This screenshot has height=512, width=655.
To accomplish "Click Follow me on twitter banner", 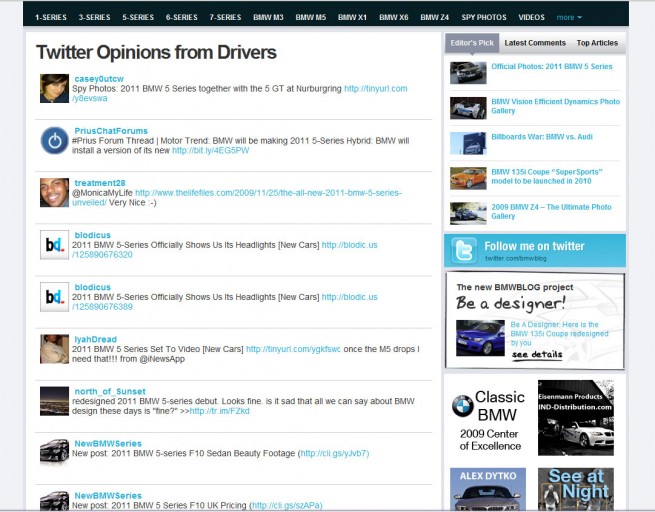I will (535, 251).
